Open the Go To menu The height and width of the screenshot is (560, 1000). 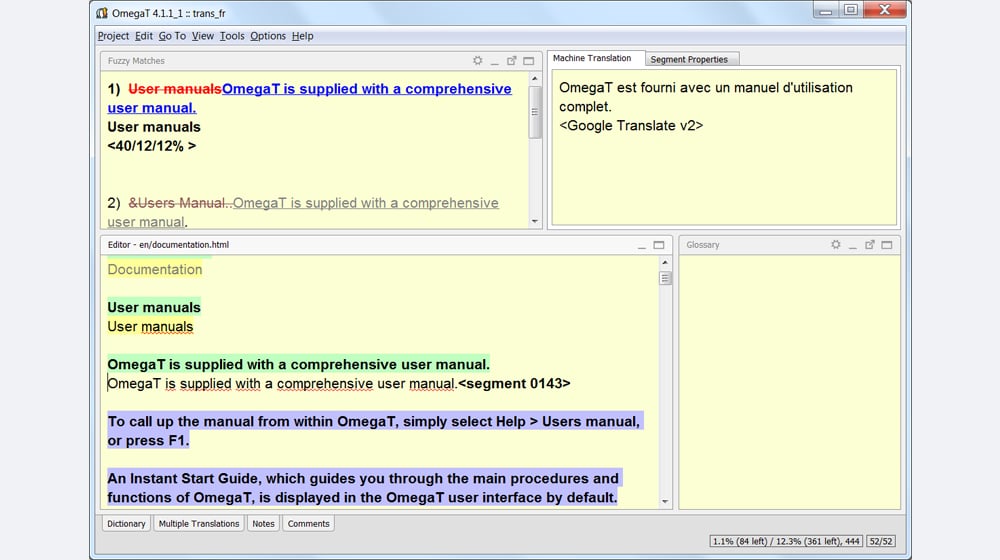pos(172,36)
